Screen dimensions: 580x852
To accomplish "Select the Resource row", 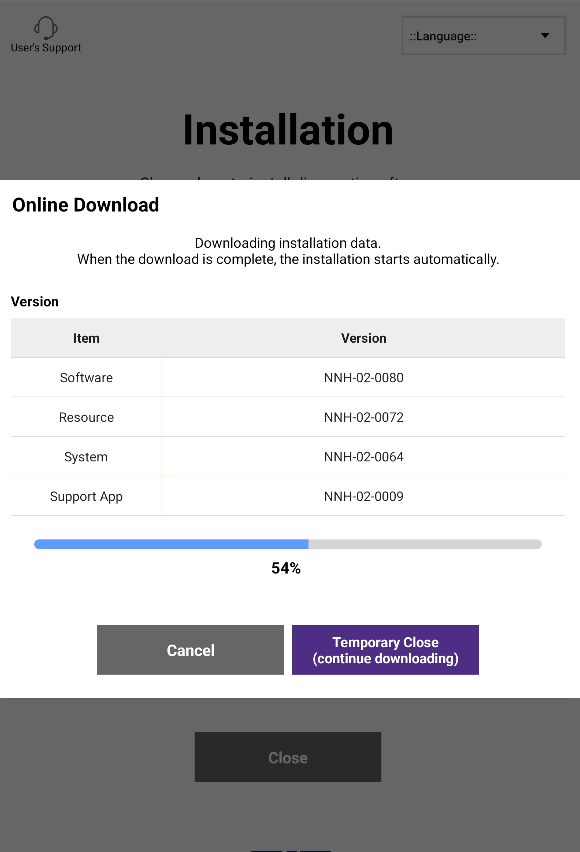I will point(288,417).
